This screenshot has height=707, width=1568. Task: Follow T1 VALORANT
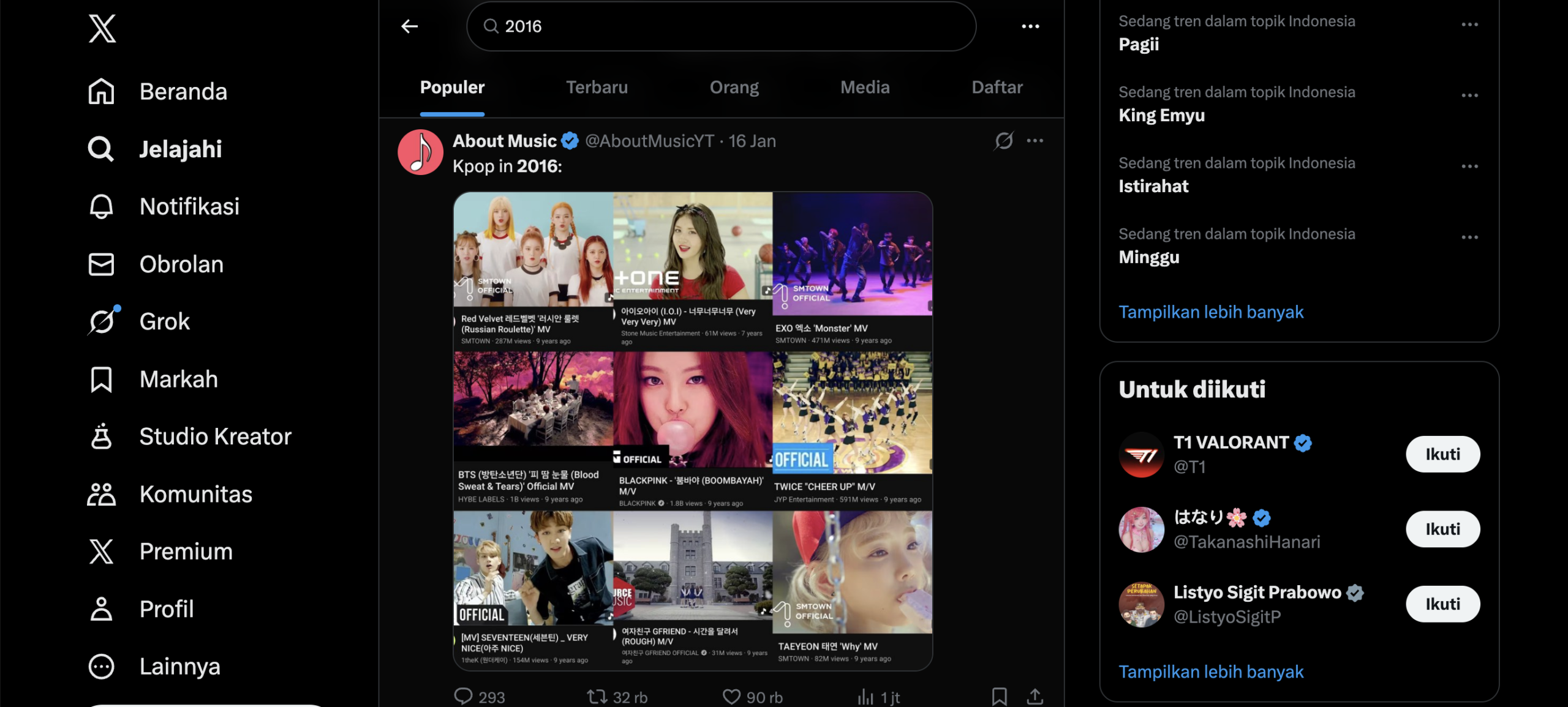click(x=1442, y=454)
